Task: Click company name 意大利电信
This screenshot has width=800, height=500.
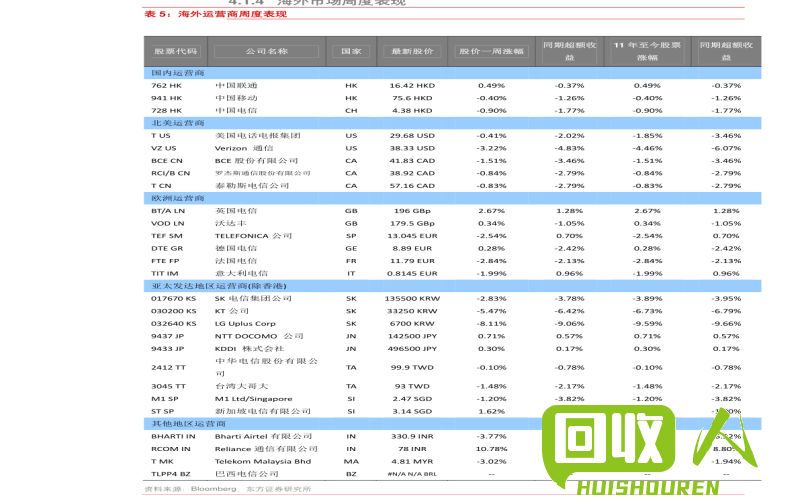Action: tap(241, 273)
